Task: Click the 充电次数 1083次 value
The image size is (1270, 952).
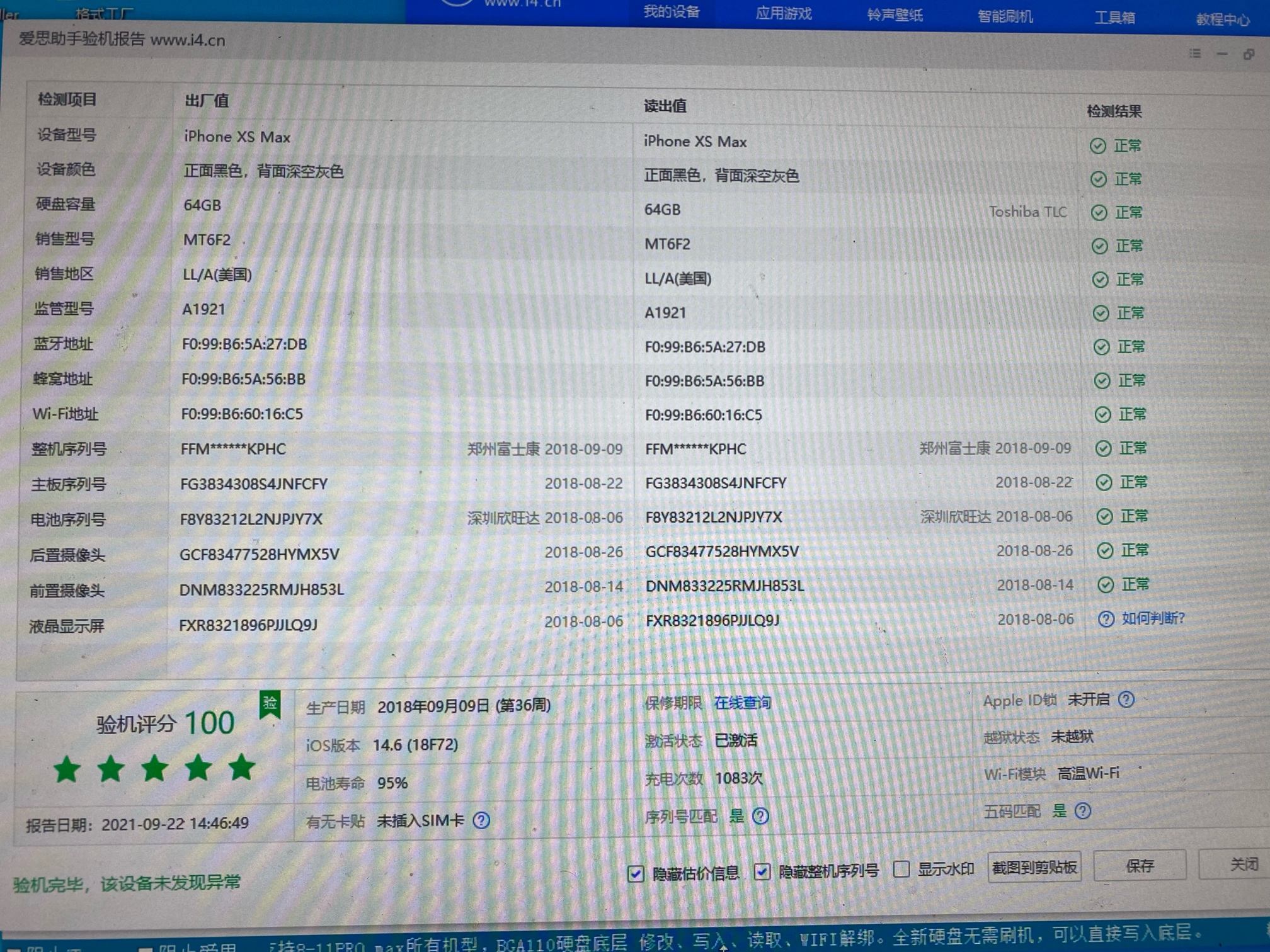Action: (738, 778)
